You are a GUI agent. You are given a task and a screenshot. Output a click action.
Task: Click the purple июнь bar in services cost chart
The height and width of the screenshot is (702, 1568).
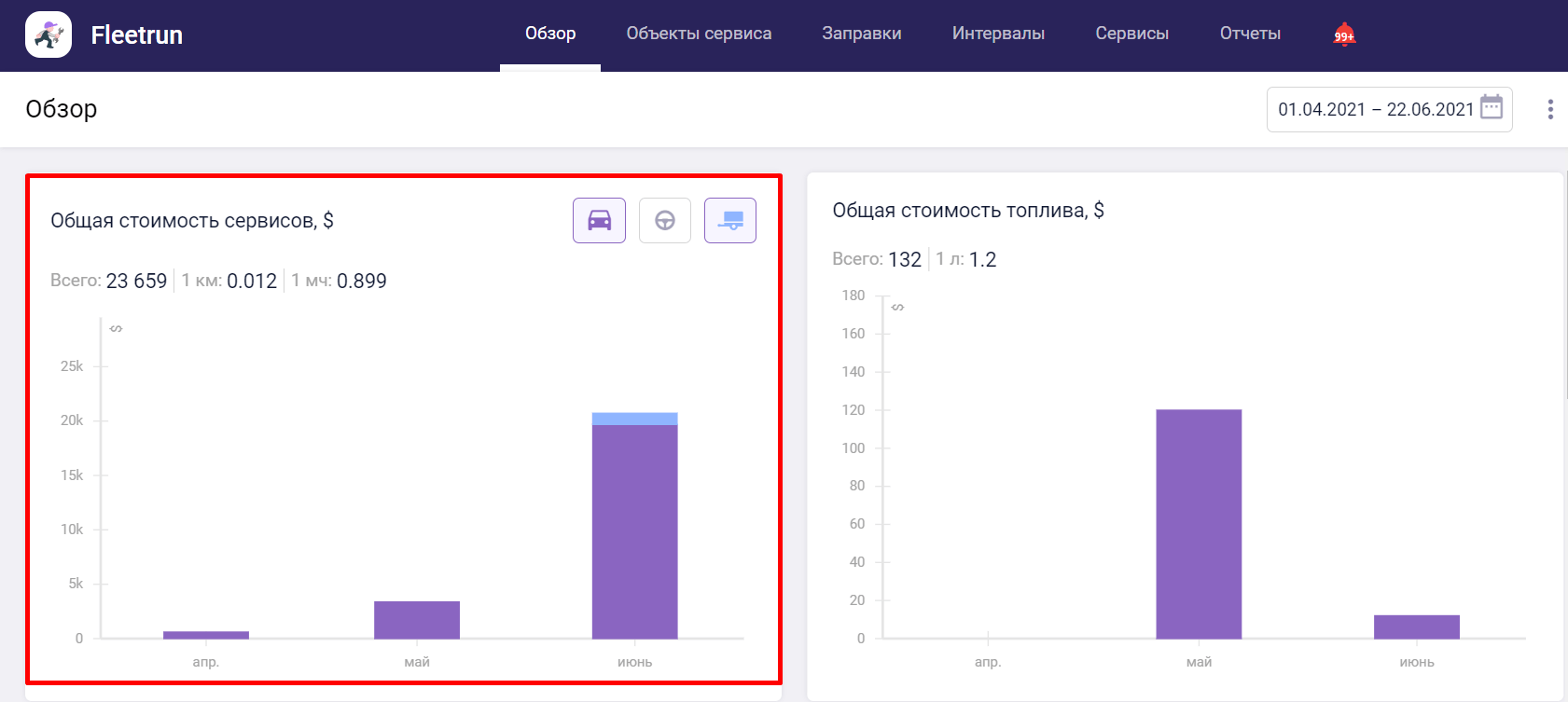click(x=634, y=531)
